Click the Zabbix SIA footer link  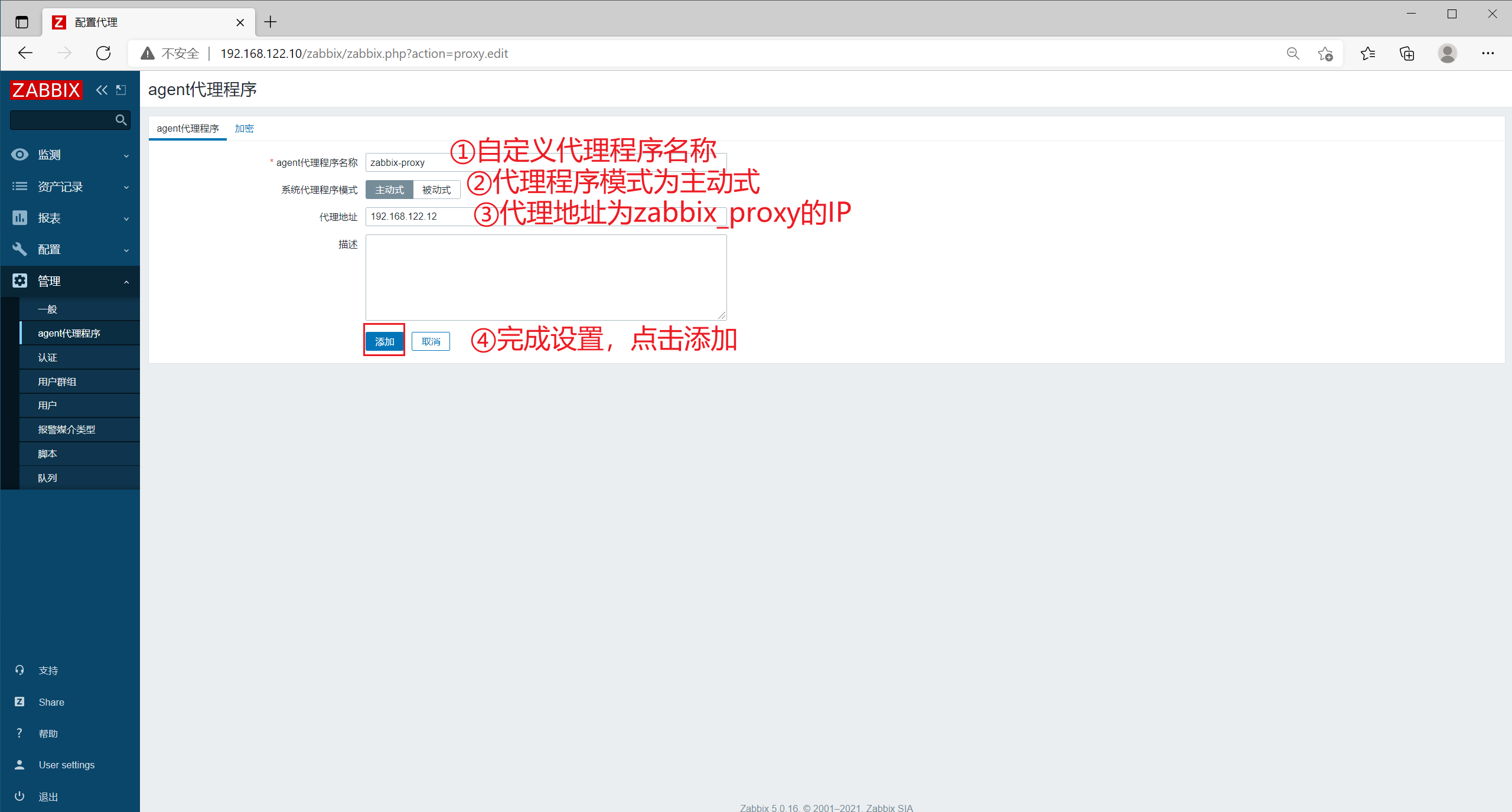click(889, 807)
